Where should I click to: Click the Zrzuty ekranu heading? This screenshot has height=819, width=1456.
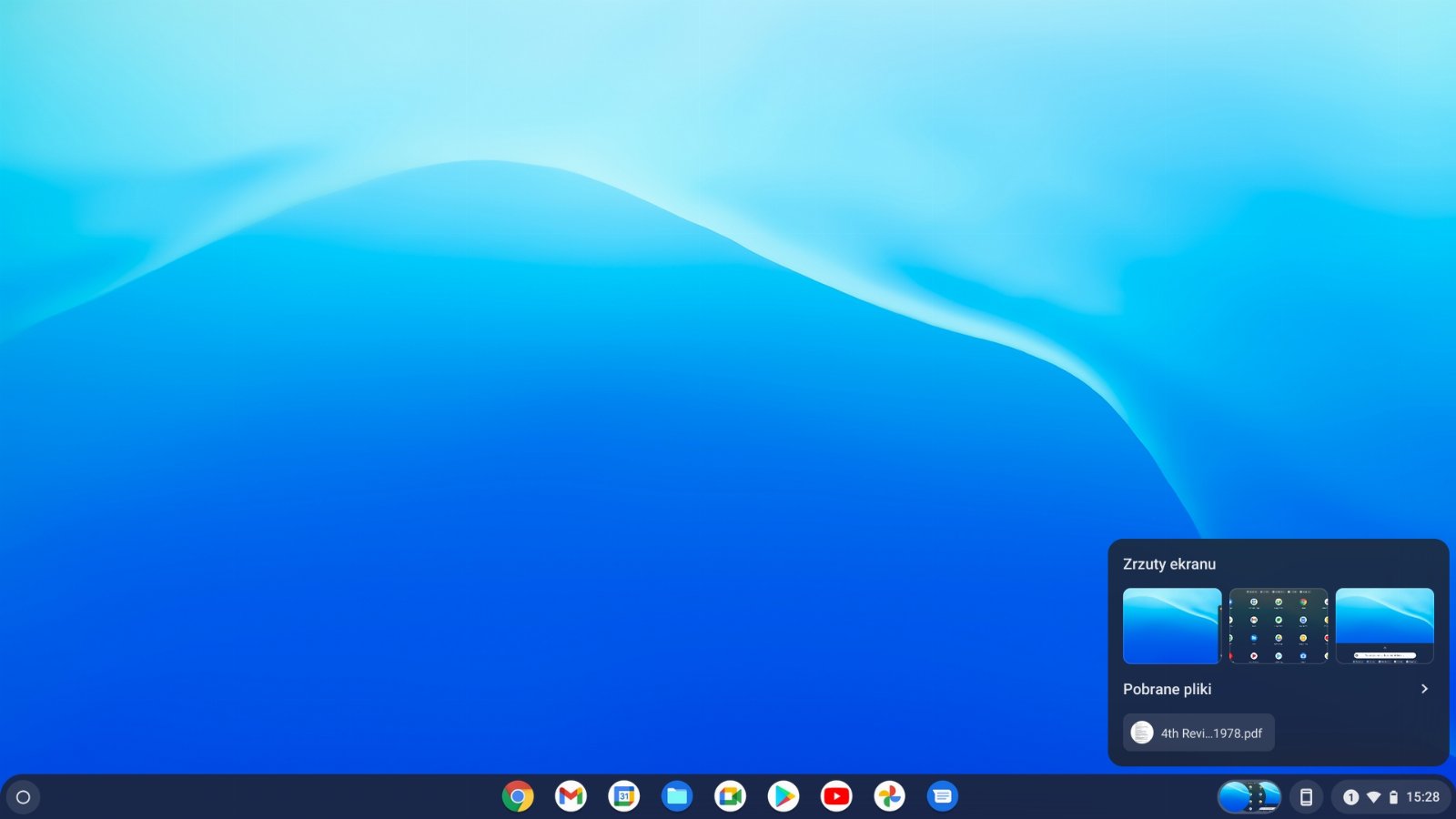pyautogui.click(x=1169, y=564)
